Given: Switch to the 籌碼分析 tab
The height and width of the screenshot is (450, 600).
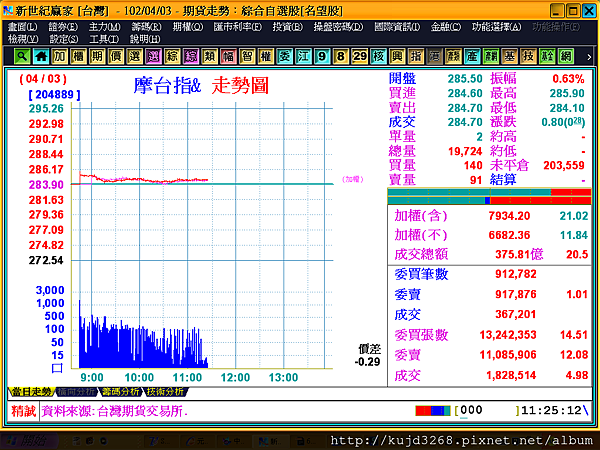Looking at the screenshot, I should pyautogui.click(x=120, y=391).
